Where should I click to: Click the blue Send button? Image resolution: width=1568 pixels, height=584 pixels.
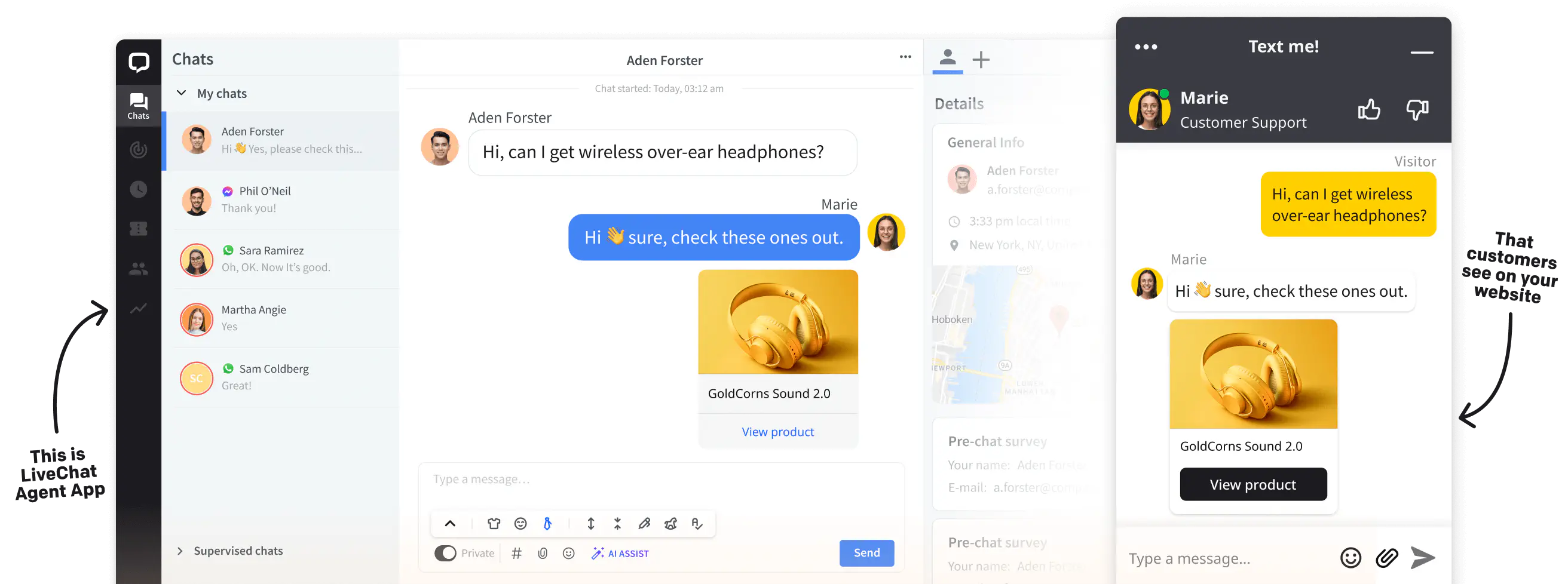[866, 553]
